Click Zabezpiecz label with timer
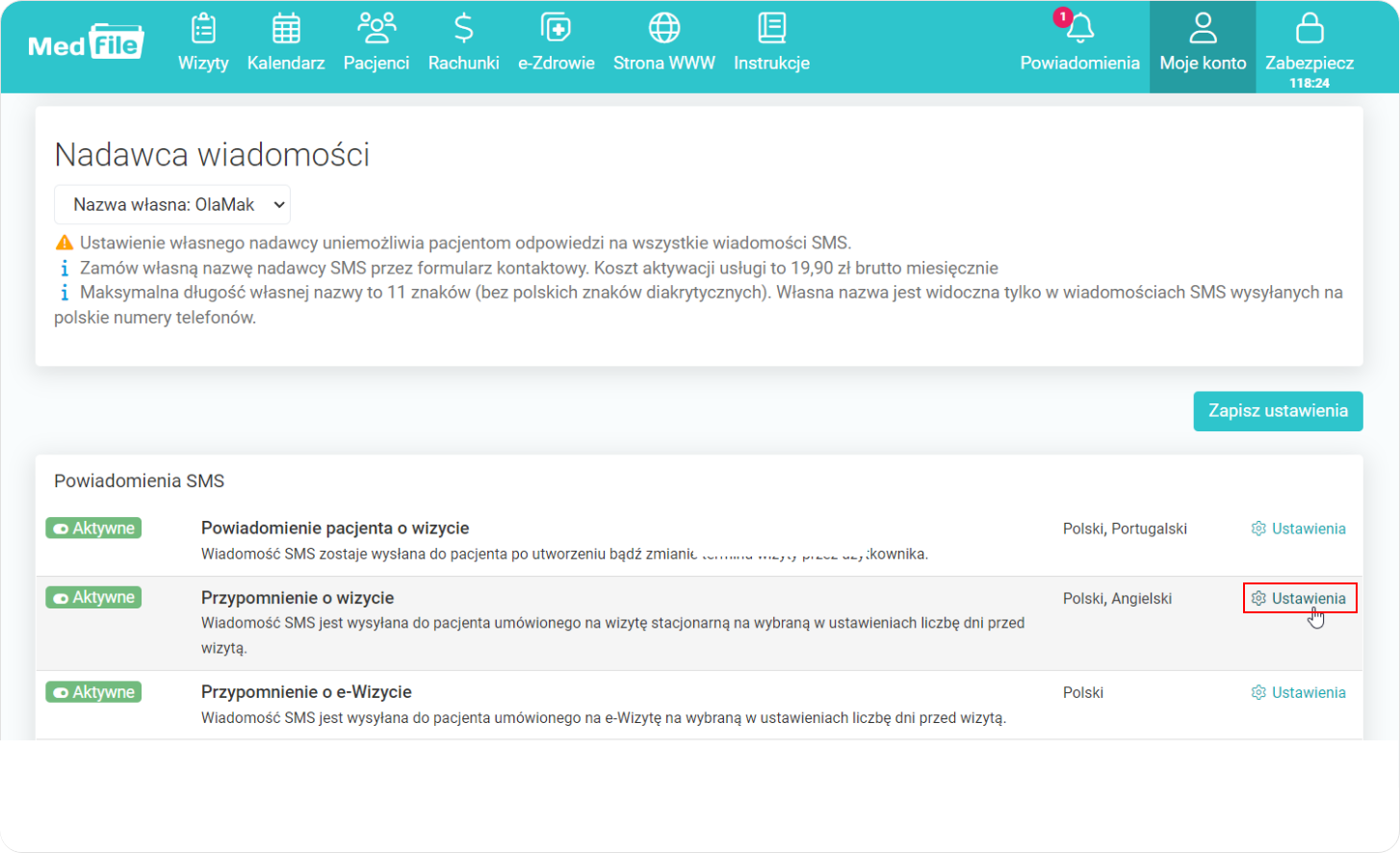 [1309, 63]
